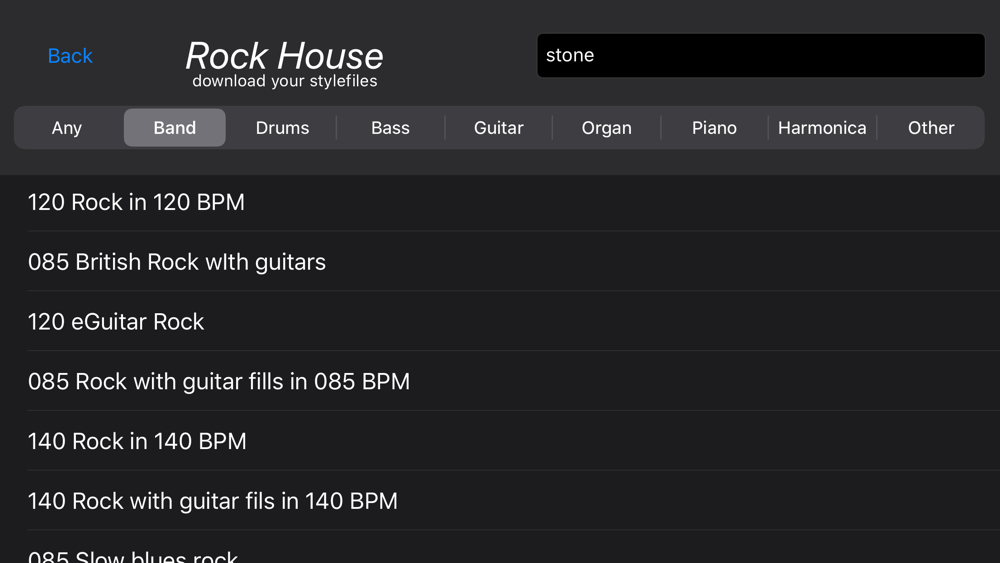
Task: Choose the Organ instrument filter
Action: [x=607, y=128]
